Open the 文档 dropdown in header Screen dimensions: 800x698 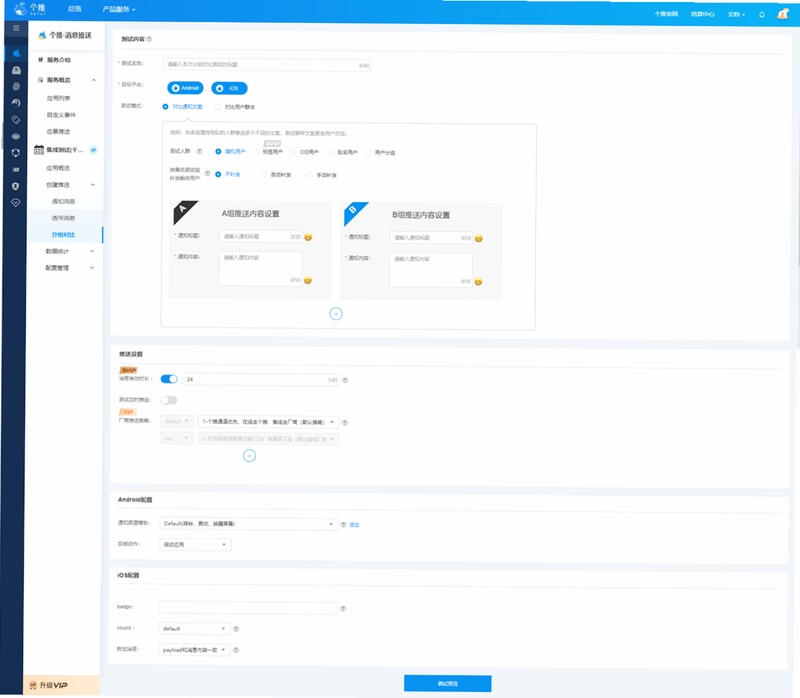736,14
